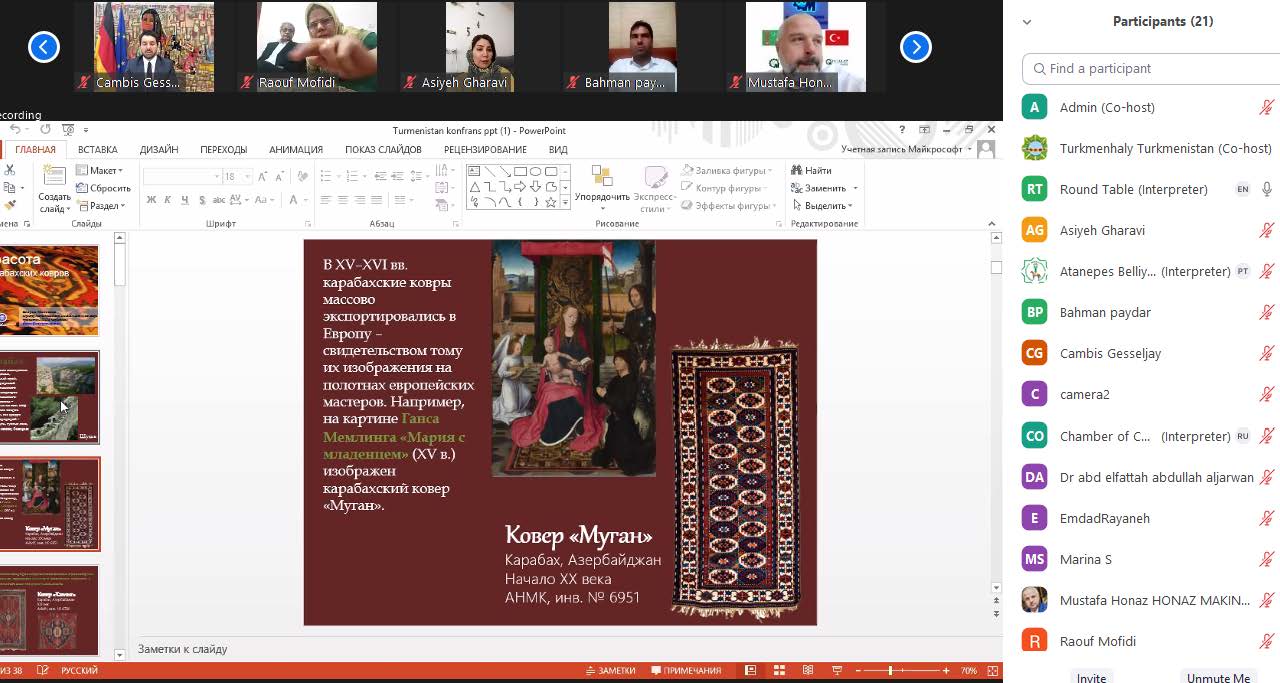The height and width of the screenshot is (683, 1280).
Task: Click muted mic icon for camera2
Action: (x=1267, y=394)
